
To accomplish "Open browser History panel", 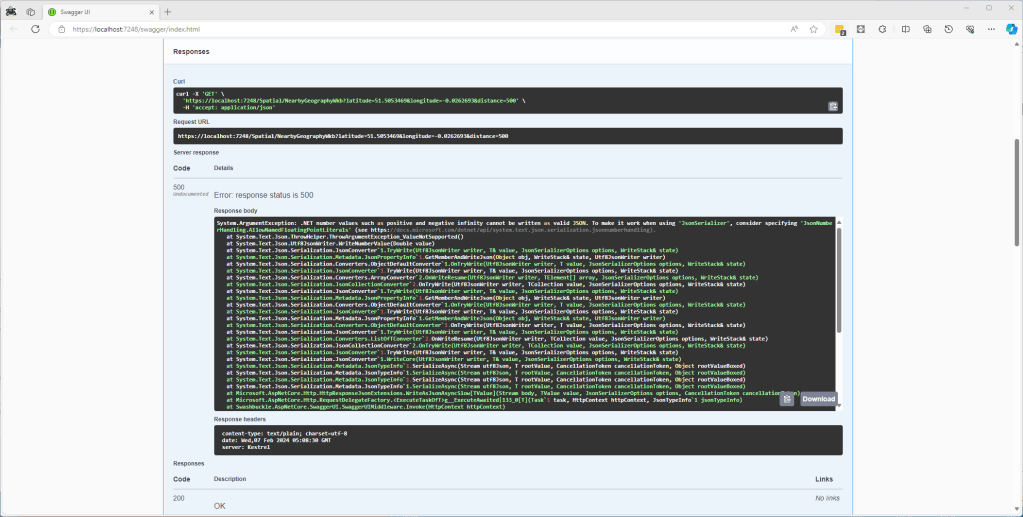I will (x=947, y=29).
